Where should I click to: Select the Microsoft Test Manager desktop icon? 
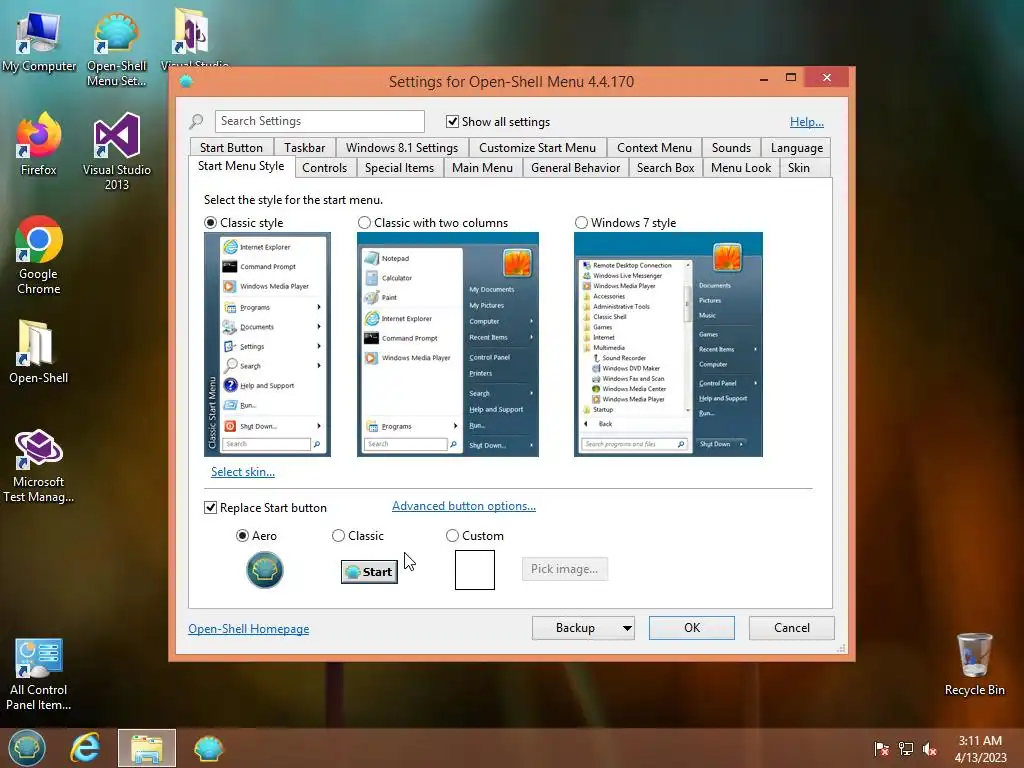(39, 466)
